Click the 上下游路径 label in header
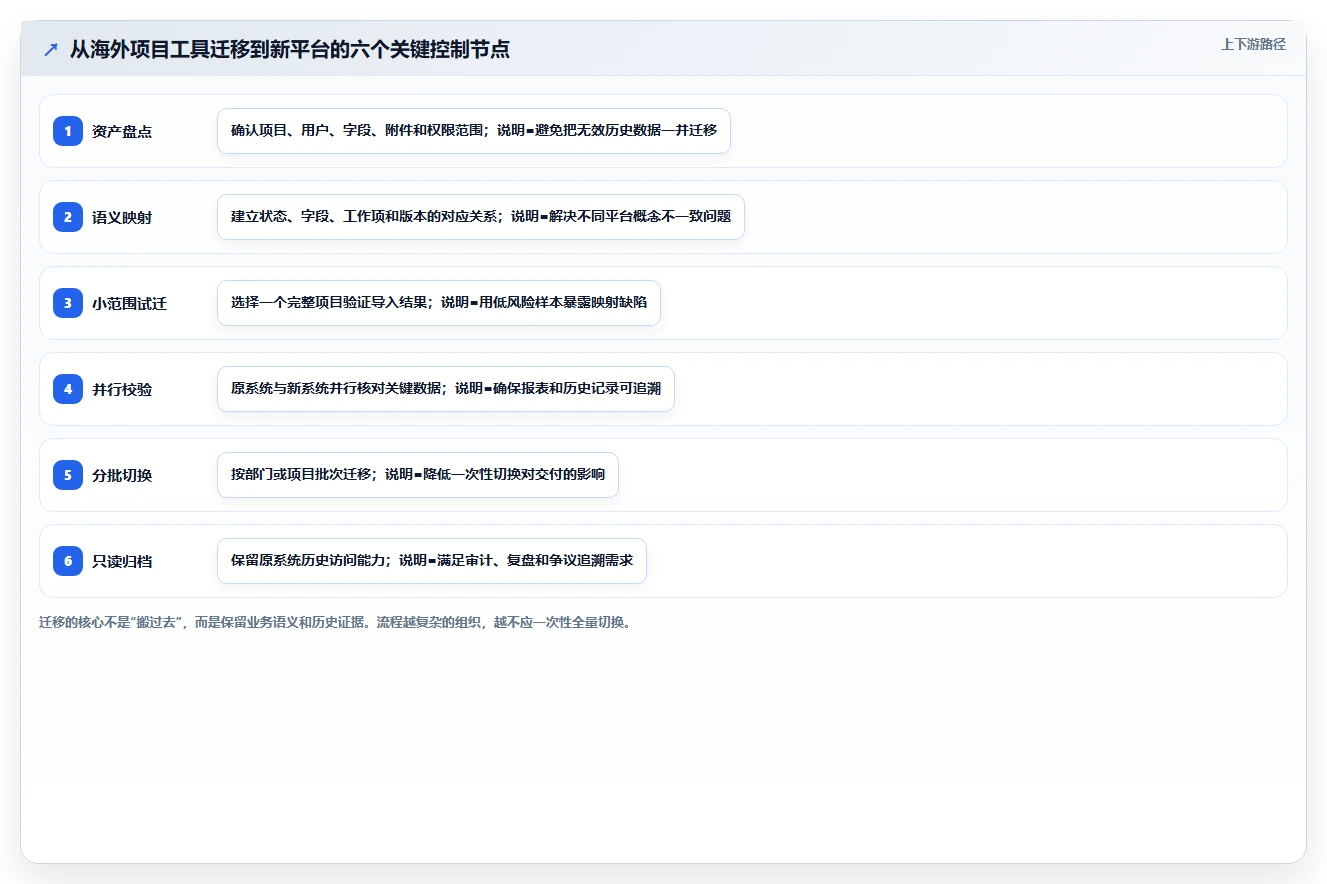The width and height of the screenshot is (1327, 884). point(1253,44)
